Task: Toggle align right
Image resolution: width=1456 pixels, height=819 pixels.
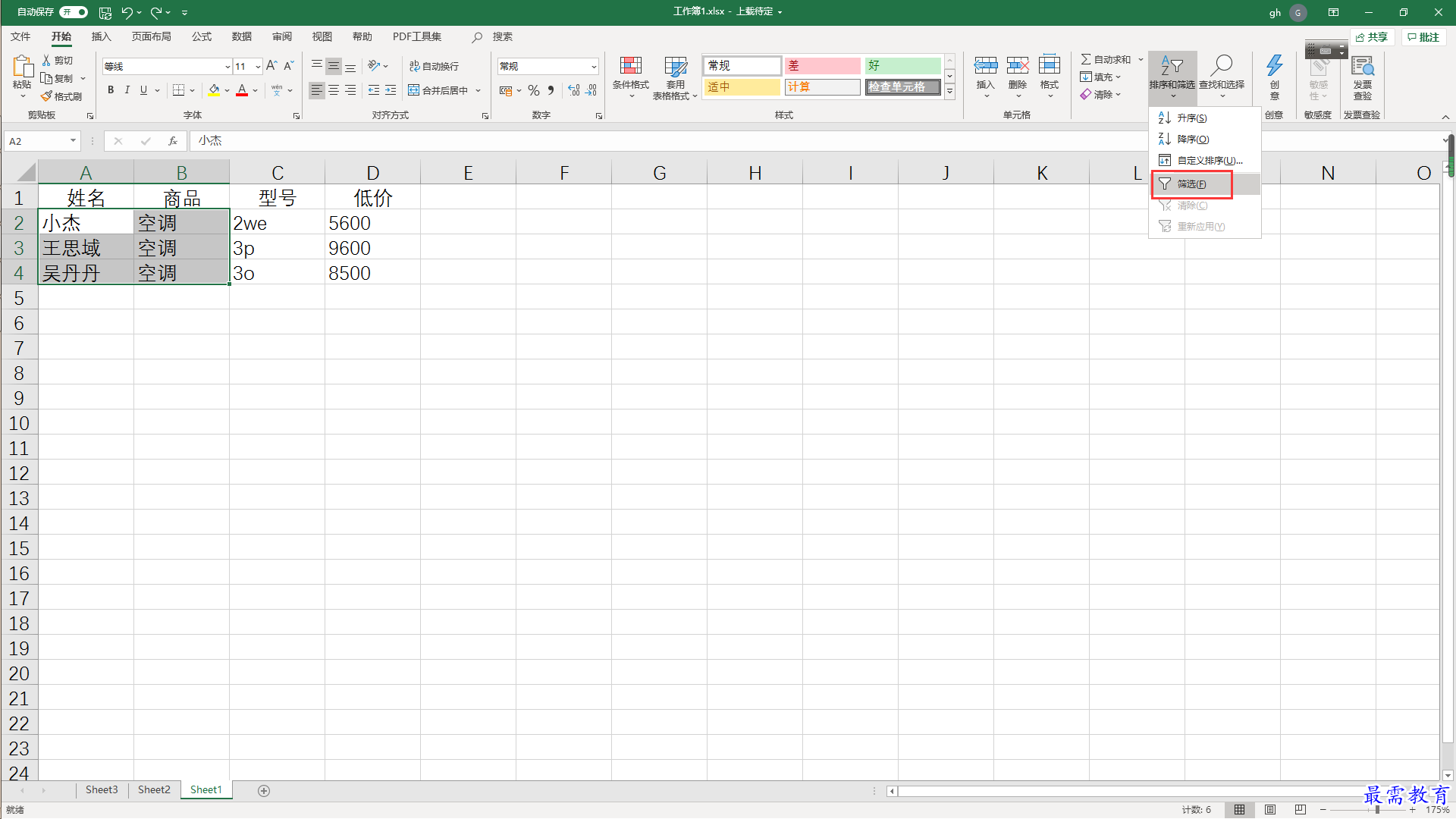Action: coord(350,90)
